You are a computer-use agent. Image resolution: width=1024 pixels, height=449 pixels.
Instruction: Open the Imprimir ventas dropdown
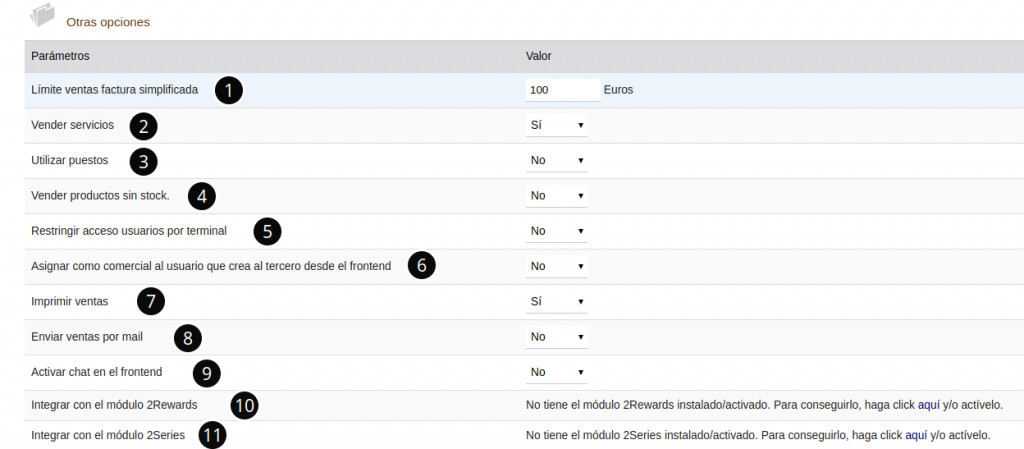(x=557, y=301)
